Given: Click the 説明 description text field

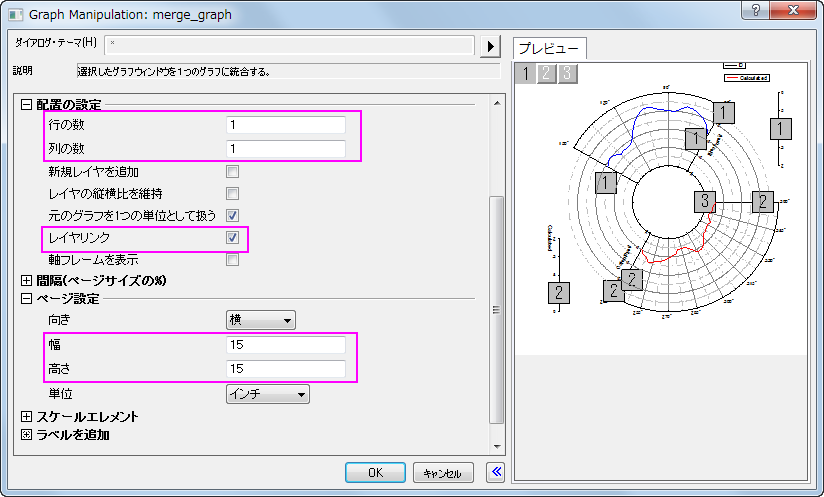Looking at the screenshot, I should pos(289,71).
